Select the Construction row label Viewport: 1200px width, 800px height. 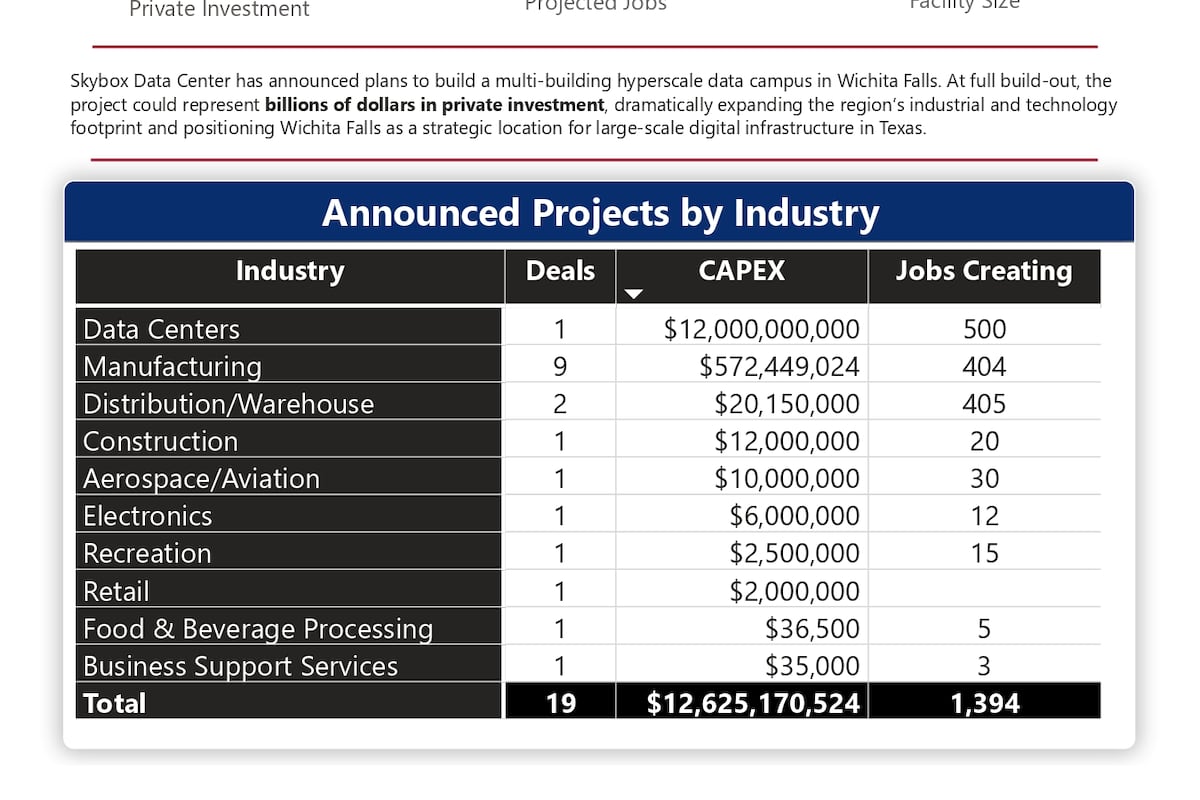160,441
